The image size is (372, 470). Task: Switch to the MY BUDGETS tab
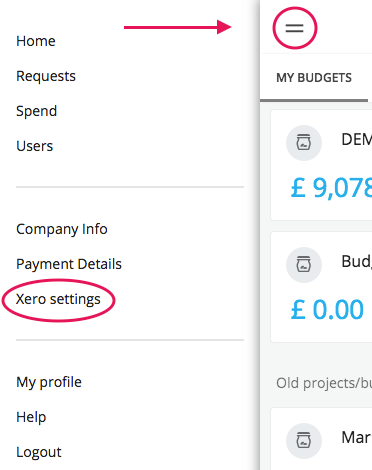(x=314, y=78)
